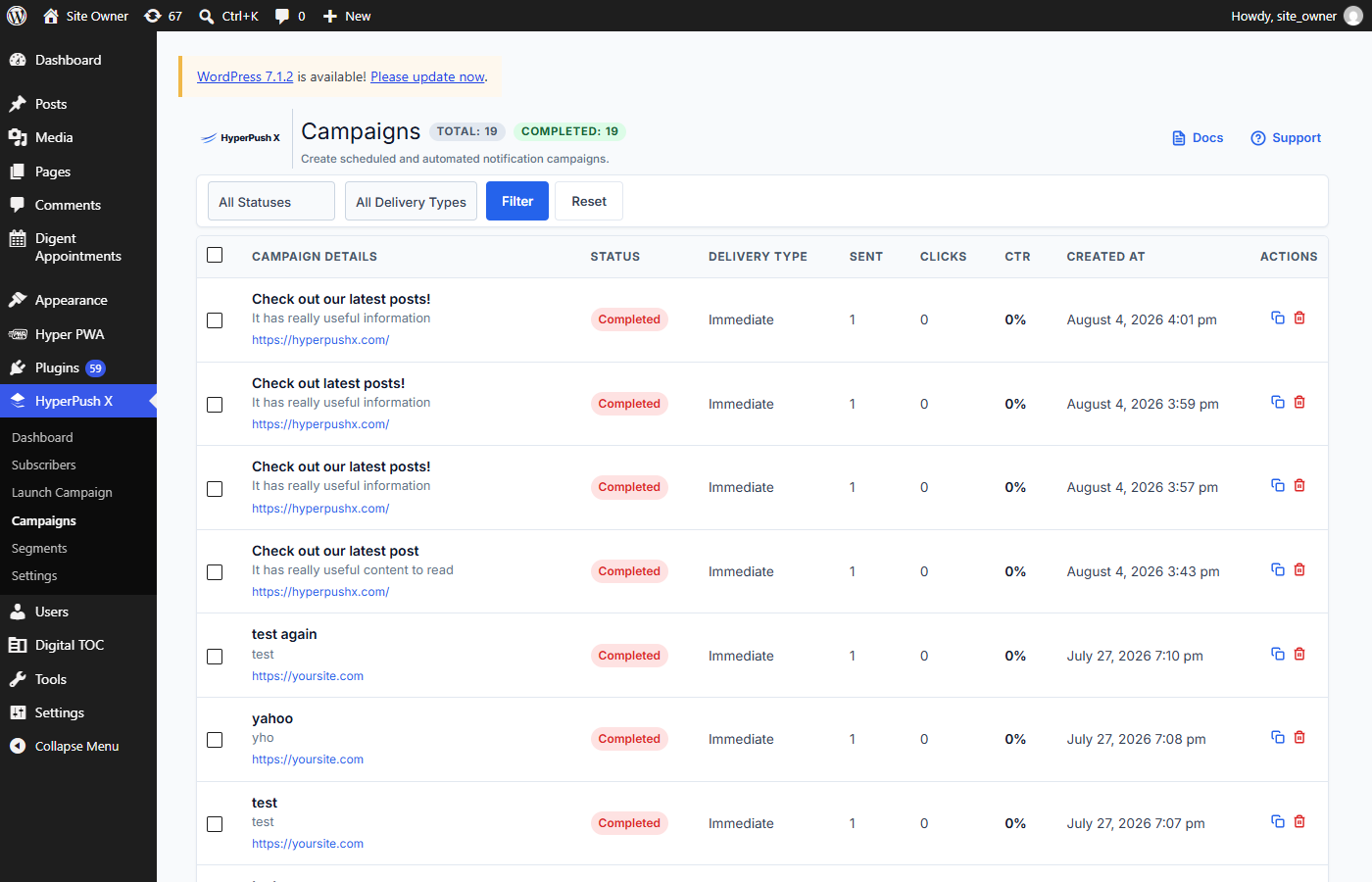Open the comments bubble in admin bar
Screen dimensions: 1372x882
pos(290,16)
